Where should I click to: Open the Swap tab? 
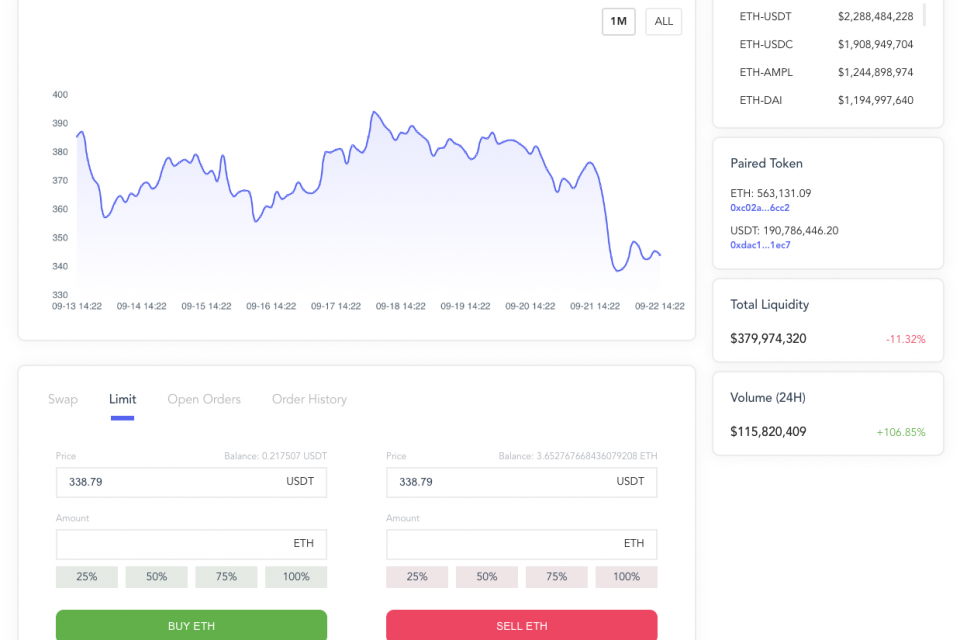(63, 399)
